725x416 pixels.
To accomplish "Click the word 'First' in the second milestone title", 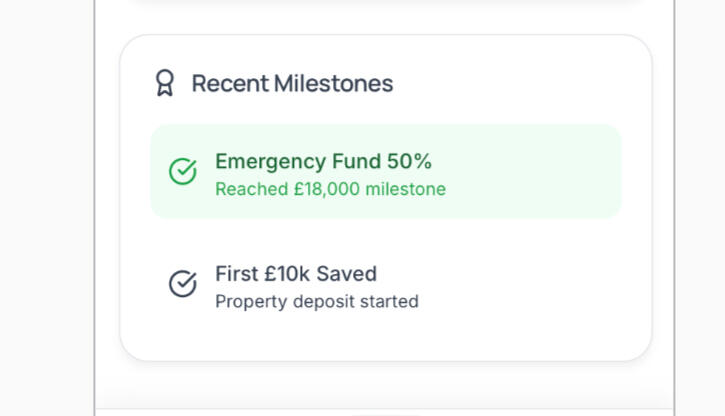I will (236, 274).
